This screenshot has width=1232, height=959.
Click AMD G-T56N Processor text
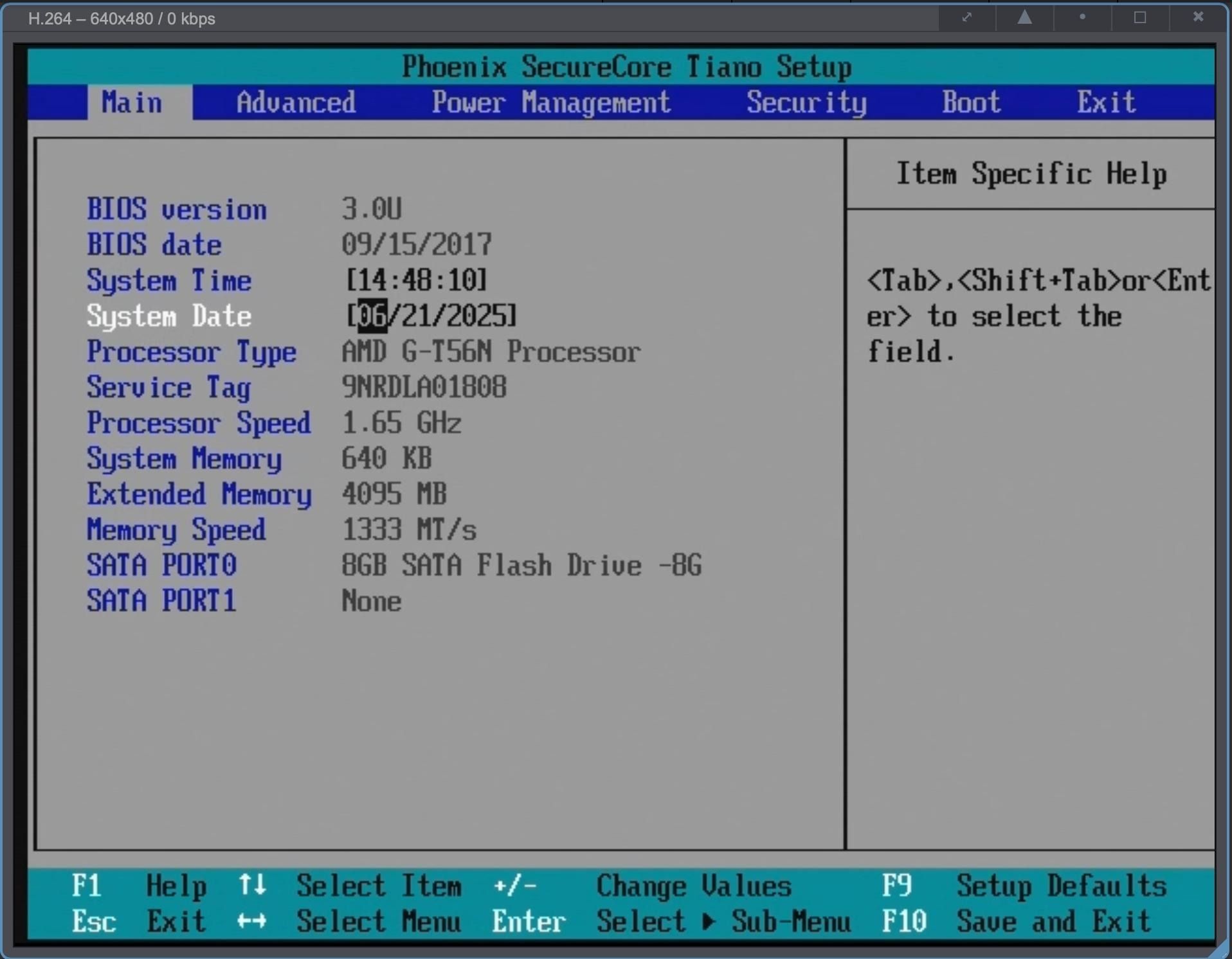491,352
